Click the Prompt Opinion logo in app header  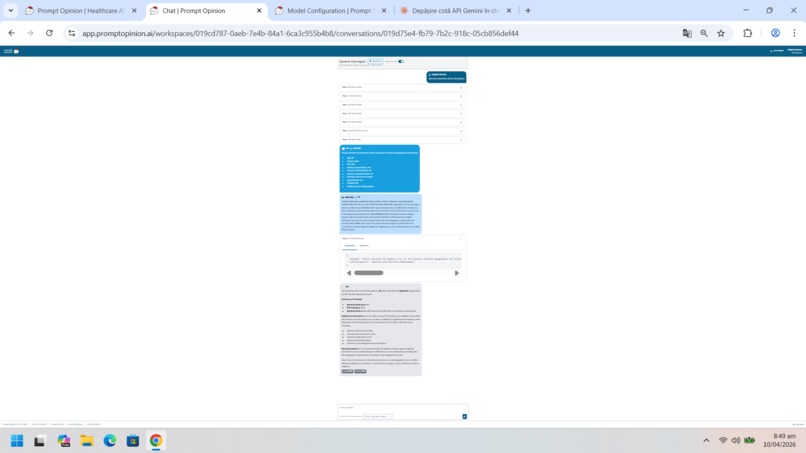point(11,51)
